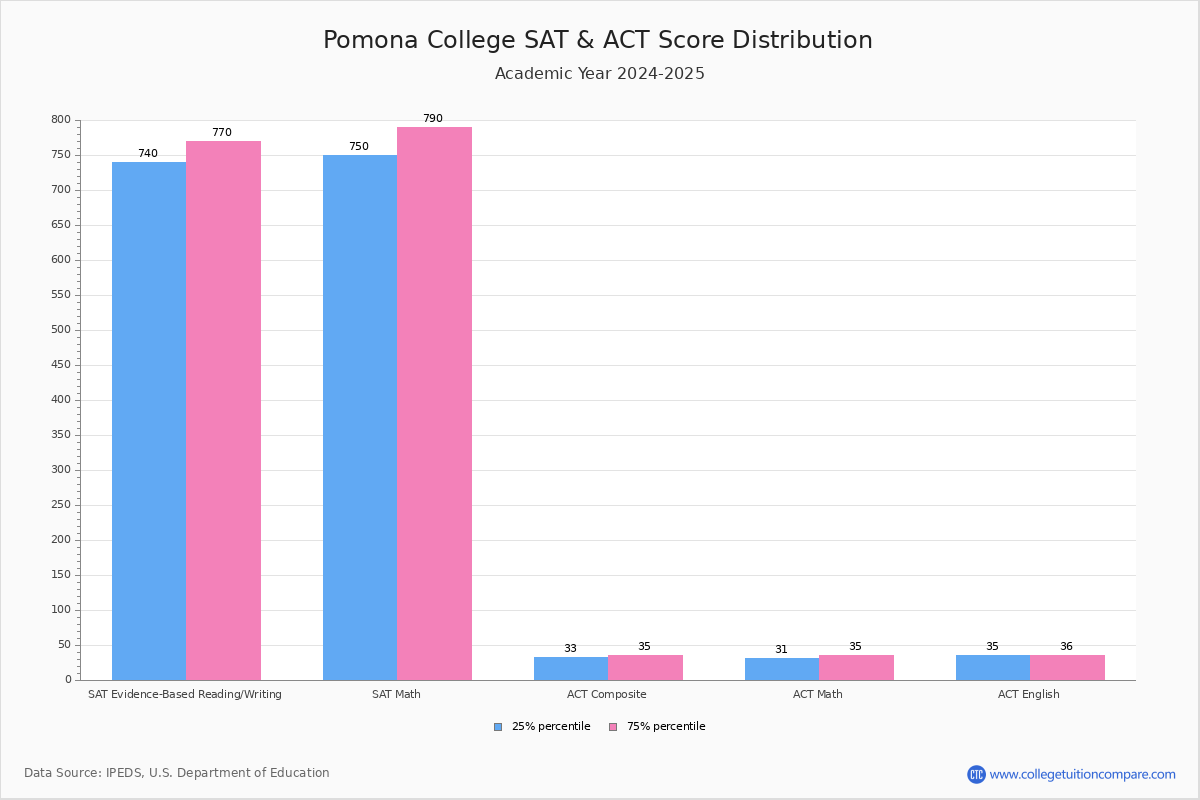Click the SAT Math axis label
The height and width of the screenshot is (800, 1200).
(x=396, y=694)
